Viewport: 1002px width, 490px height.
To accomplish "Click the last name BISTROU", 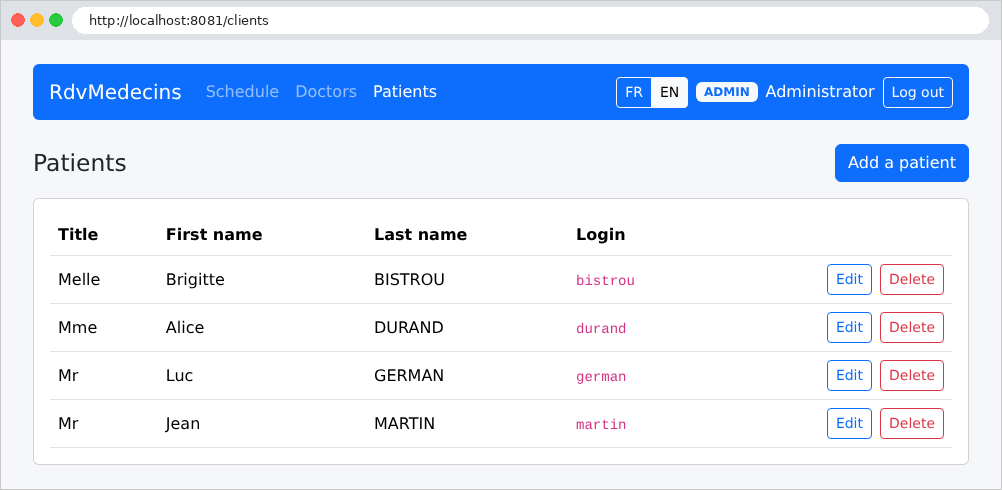I will click(410, 279).
